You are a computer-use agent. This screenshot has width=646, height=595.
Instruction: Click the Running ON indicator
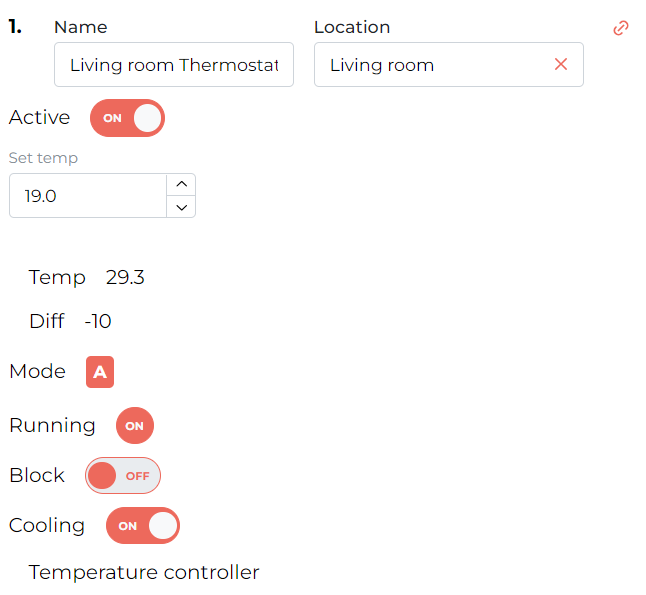point(135,426)
